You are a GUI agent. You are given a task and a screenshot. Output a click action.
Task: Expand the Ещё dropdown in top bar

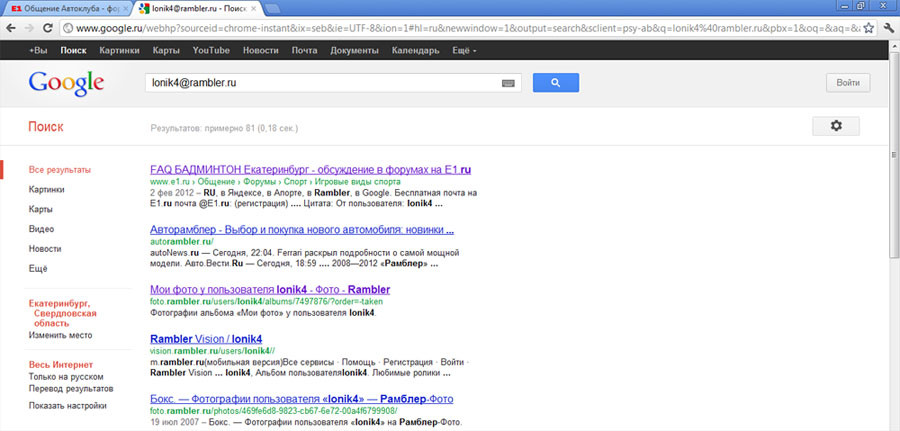tap(464, 51)
